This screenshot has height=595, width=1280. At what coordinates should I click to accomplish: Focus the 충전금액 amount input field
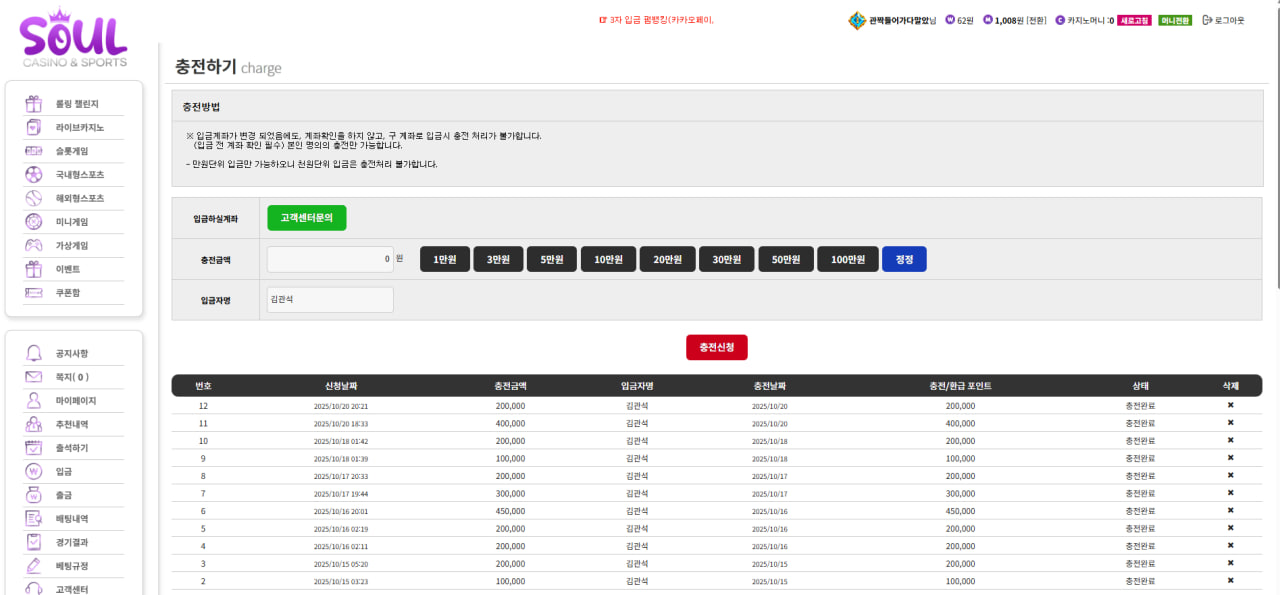330,259
